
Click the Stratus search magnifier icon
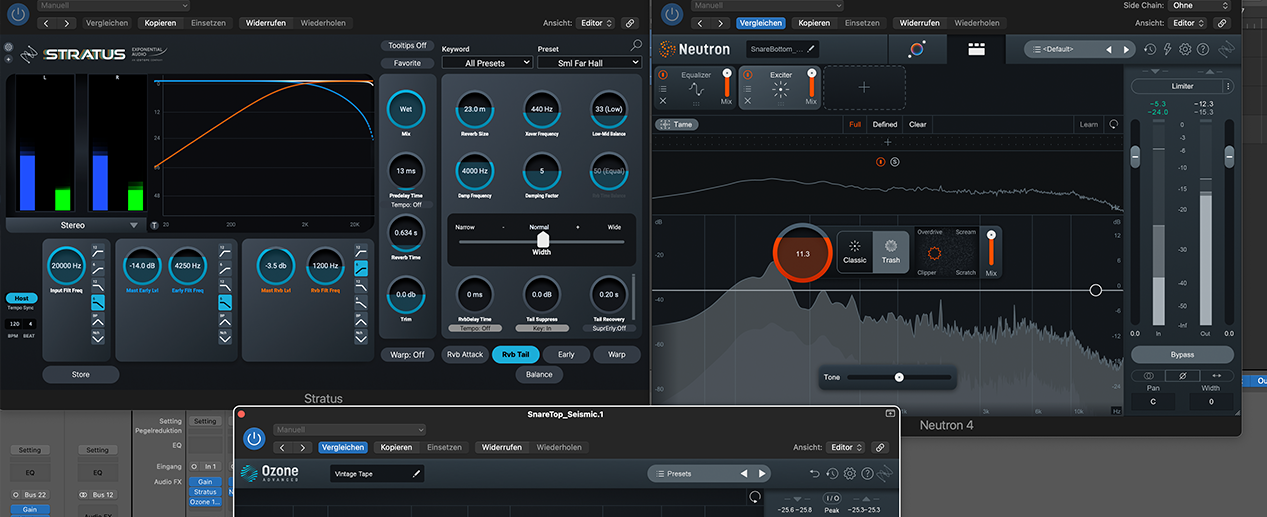click(636, 46)
